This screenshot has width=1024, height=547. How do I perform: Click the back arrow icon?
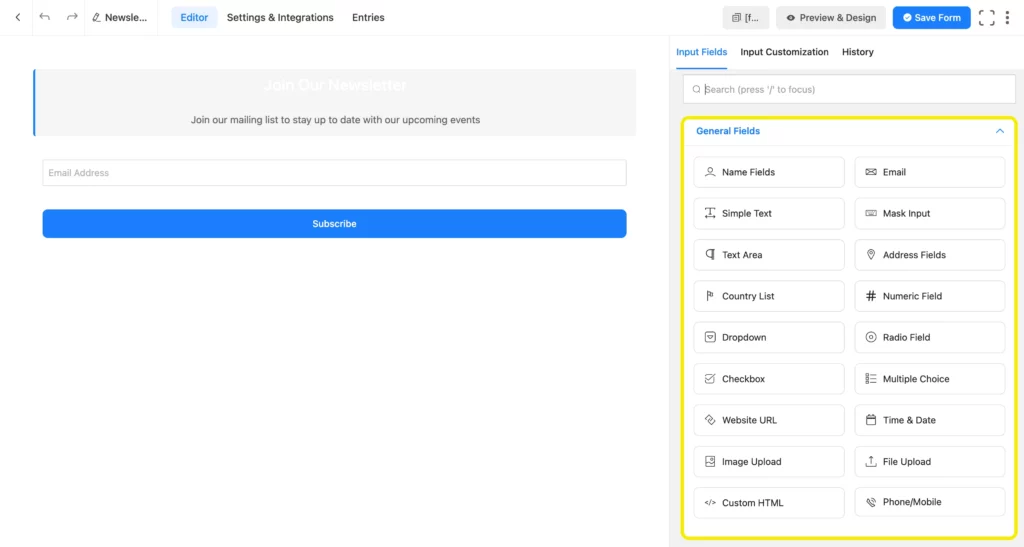click(x=18, y=18)
